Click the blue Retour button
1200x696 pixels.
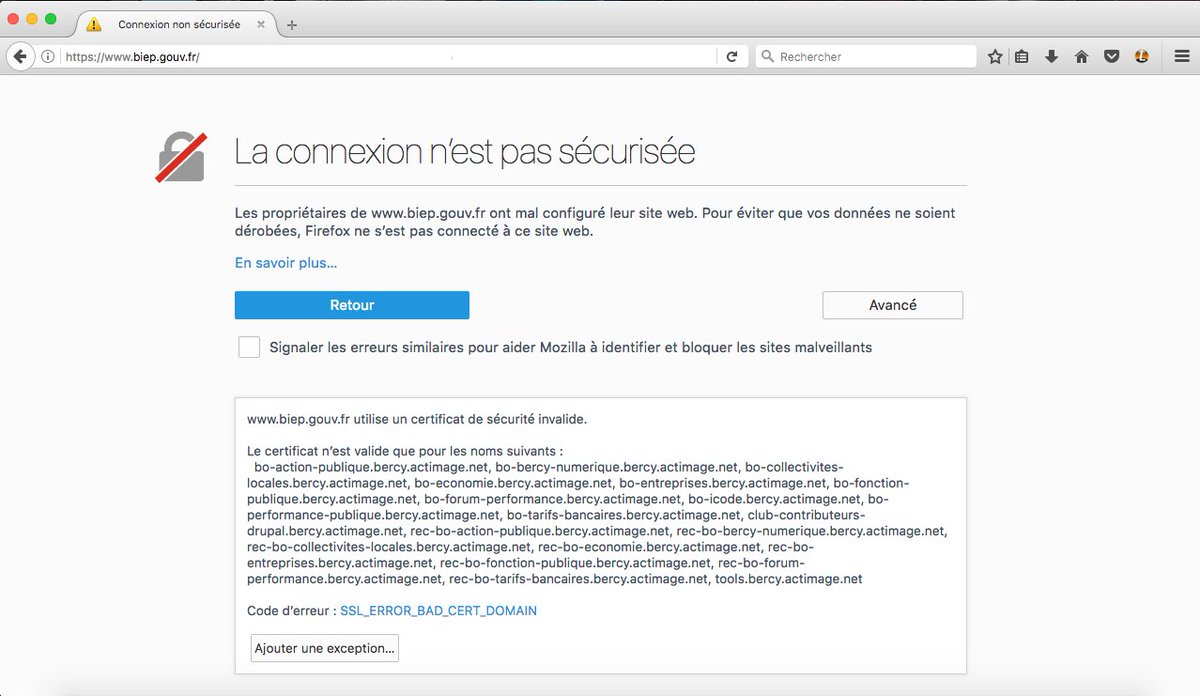click(x=352, y=305)
